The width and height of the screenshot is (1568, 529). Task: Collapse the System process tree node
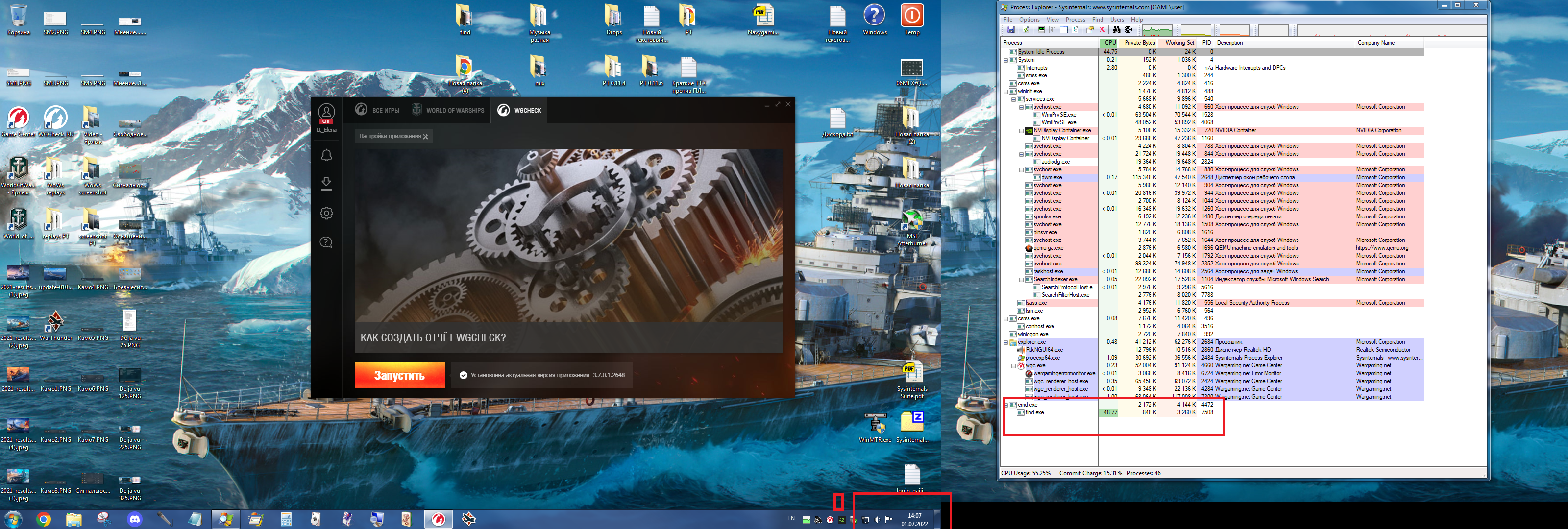click(1005, 60)
